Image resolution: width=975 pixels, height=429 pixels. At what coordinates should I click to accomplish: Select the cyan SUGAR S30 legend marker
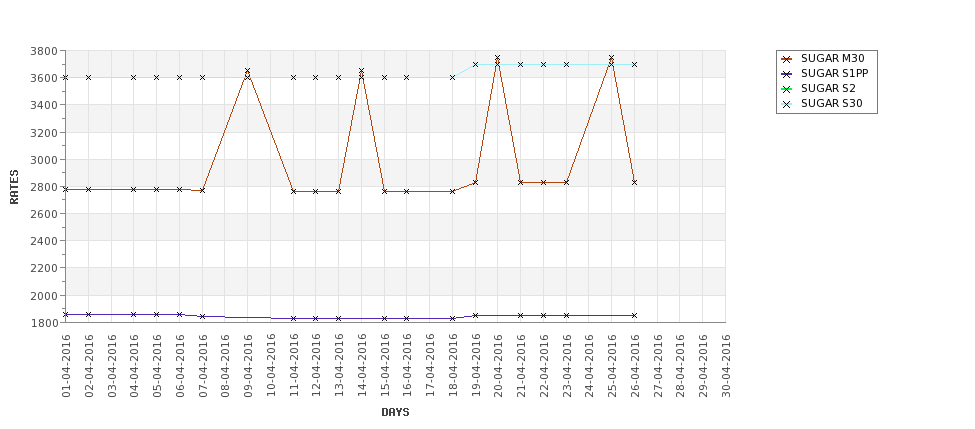coord(787,104)
